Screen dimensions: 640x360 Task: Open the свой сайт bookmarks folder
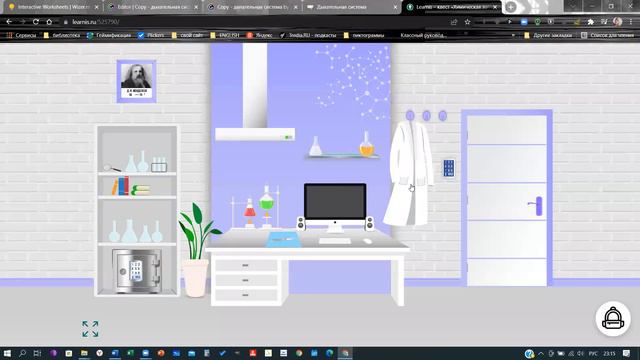187,36
